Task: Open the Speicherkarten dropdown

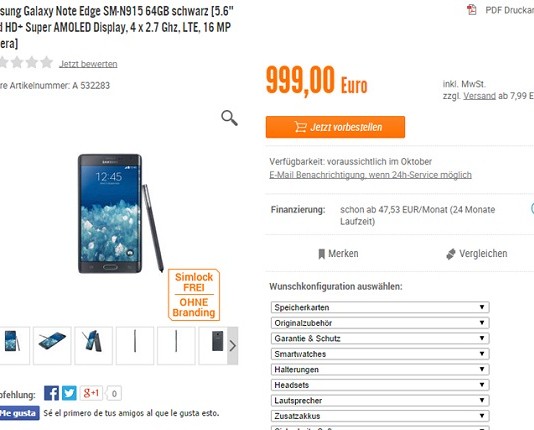Action: point(380,307)
